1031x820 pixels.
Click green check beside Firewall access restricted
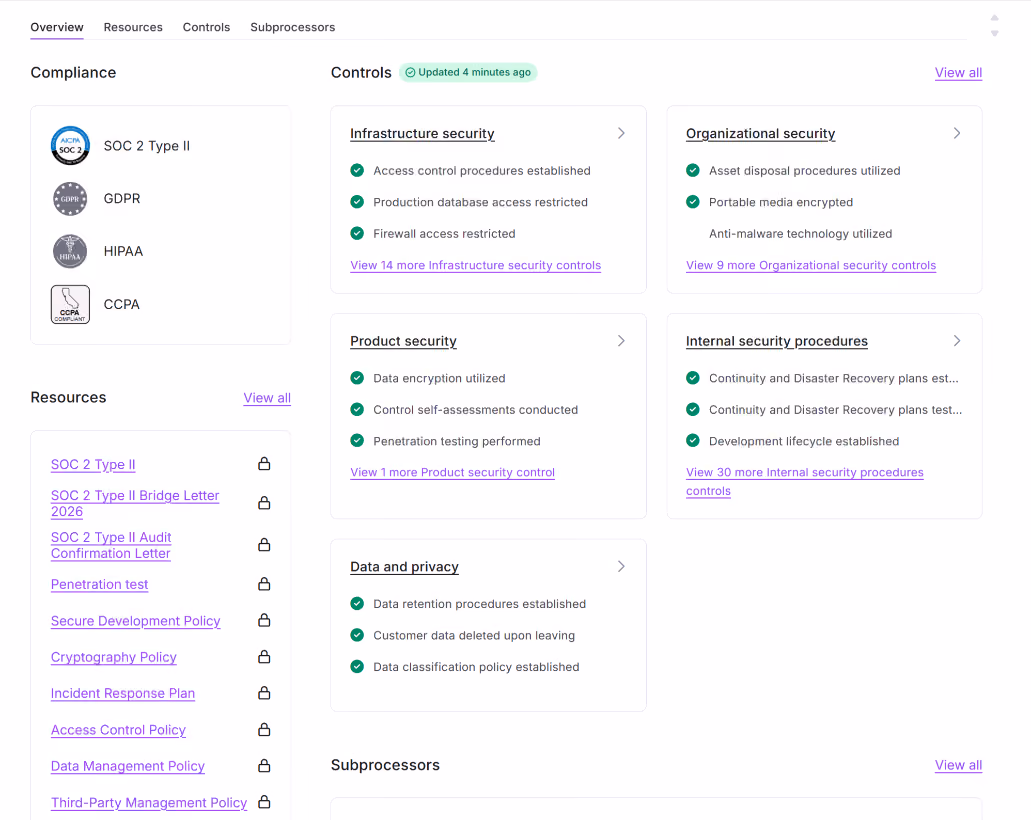(357, 233)
